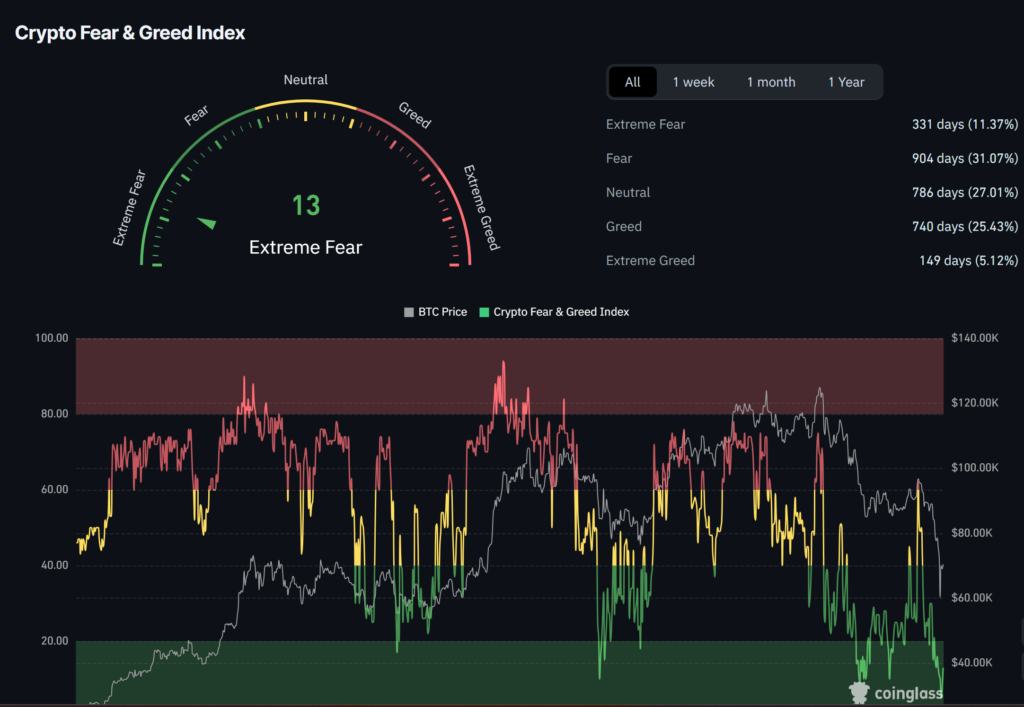1024x707 pixels.
Task: Switch to the 1 month range
Action: tap(771, 82)
